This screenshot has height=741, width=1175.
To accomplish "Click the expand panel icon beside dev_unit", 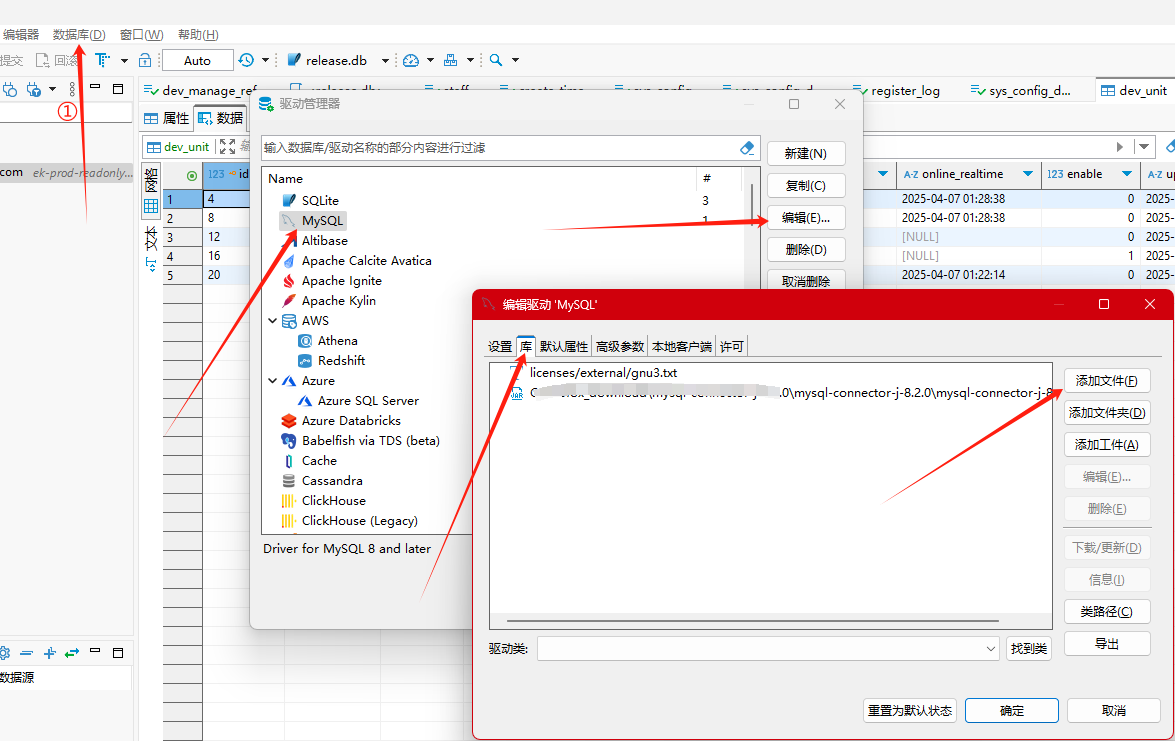I will pyautogui.click(x=228, y=147).
